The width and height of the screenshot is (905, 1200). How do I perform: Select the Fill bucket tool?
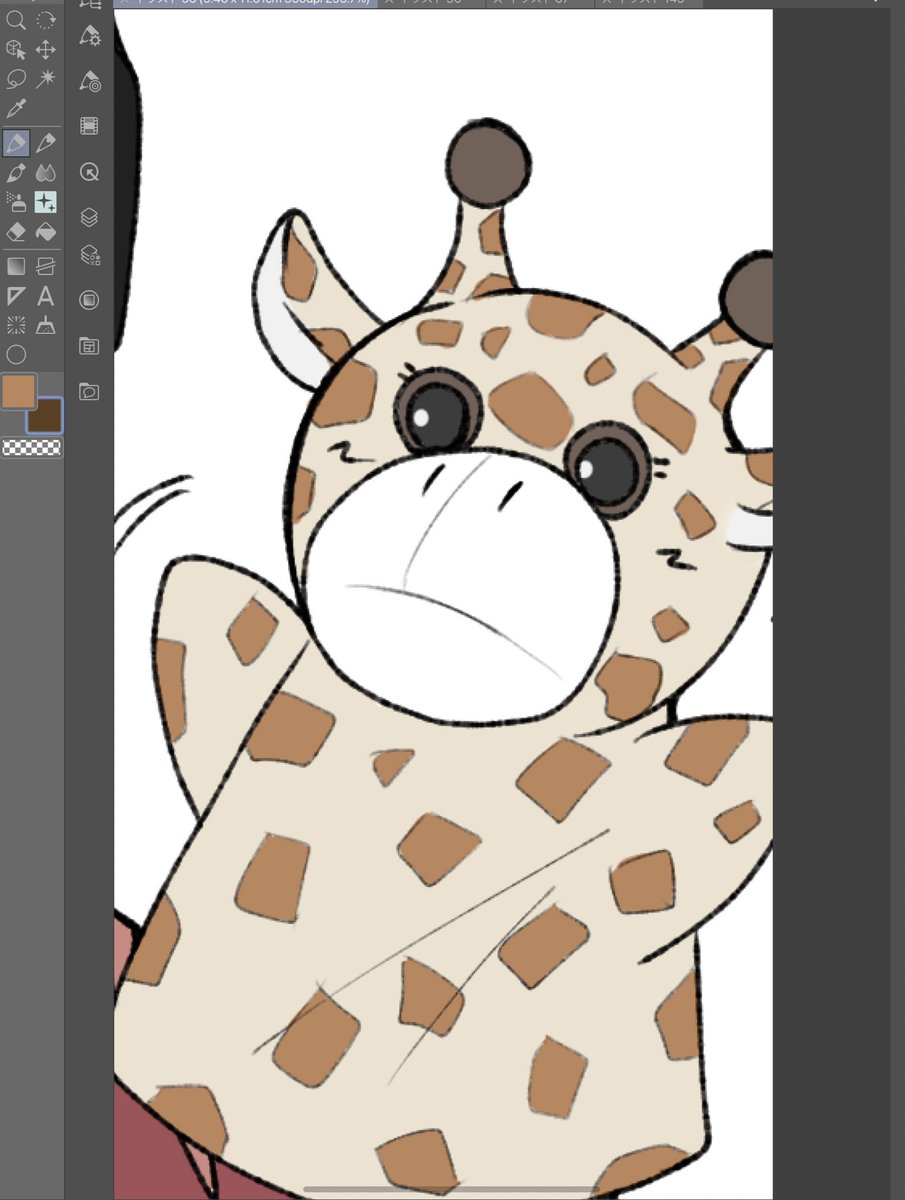pos(45,232)
